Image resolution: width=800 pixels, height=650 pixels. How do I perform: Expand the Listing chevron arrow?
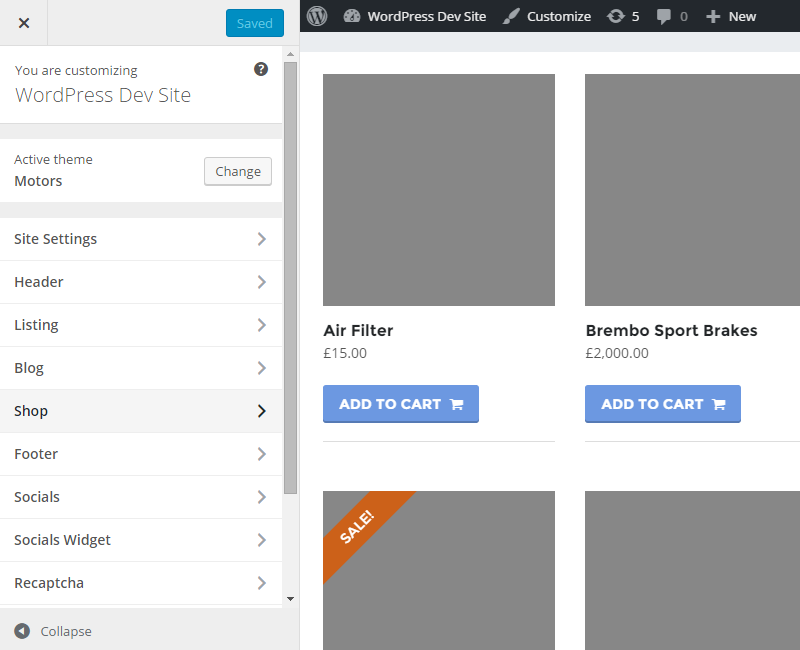[262, 325]
